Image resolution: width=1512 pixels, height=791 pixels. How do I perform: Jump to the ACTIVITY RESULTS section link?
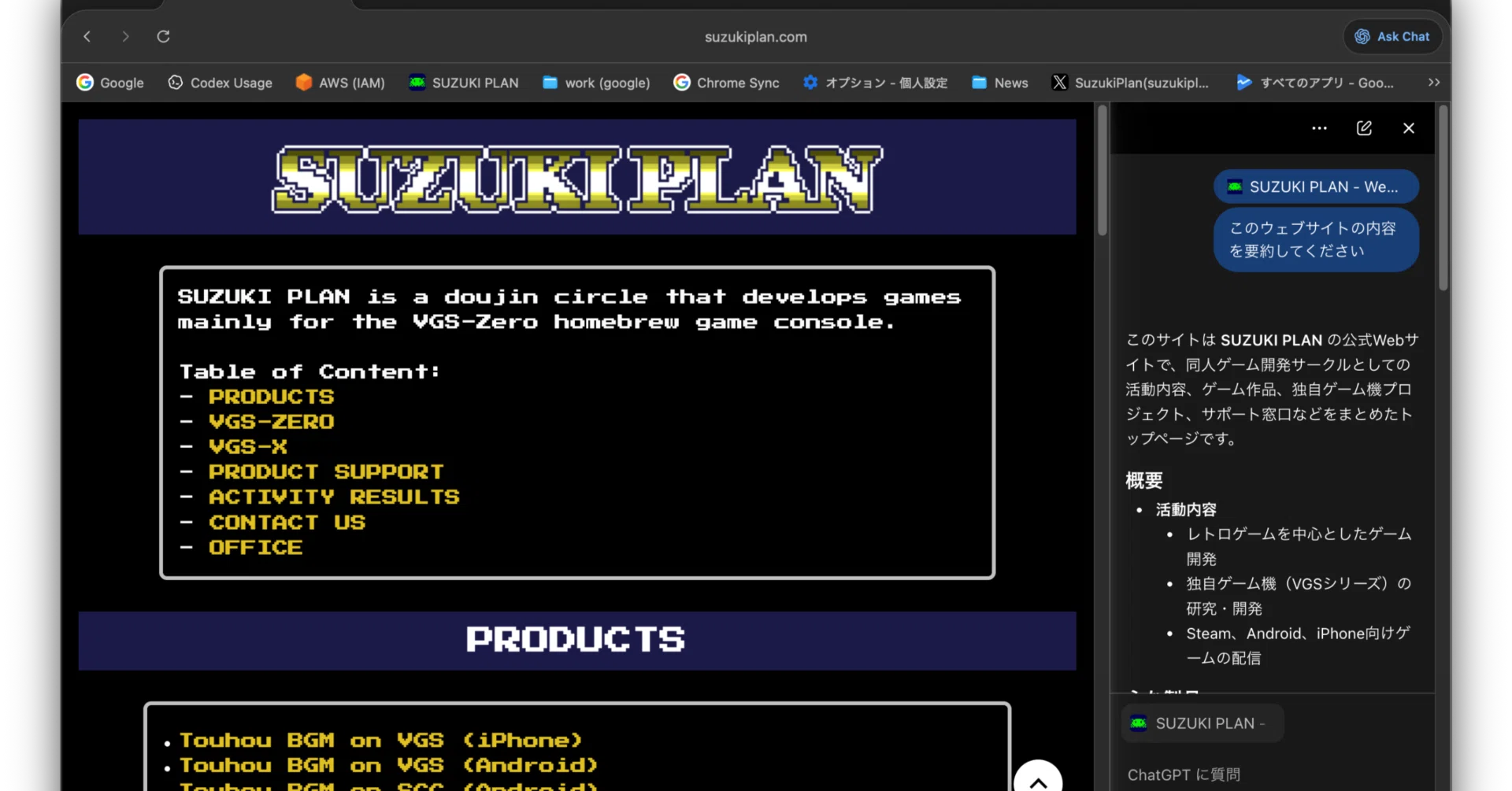[334, 497]
